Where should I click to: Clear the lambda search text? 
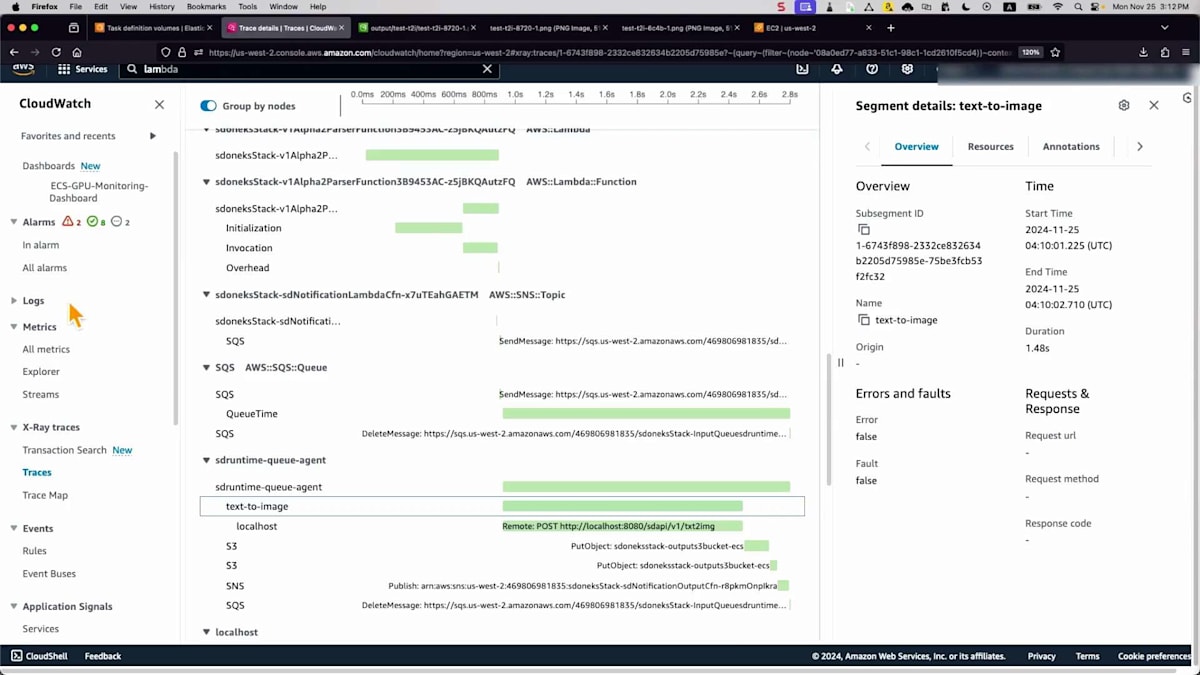(487, 69)
